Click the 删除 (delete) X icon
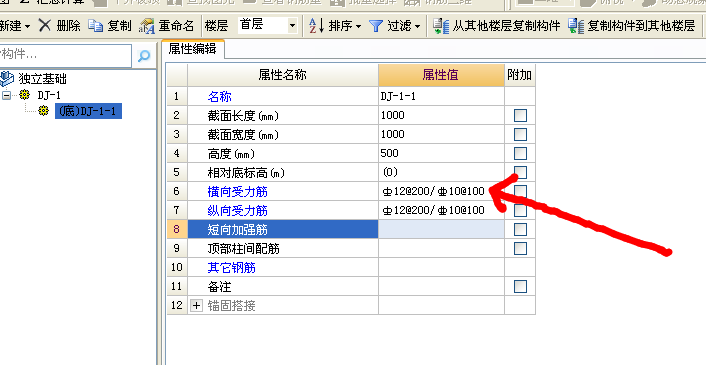The width and height of the screenshot is (706, 365). tap(45, 25)
